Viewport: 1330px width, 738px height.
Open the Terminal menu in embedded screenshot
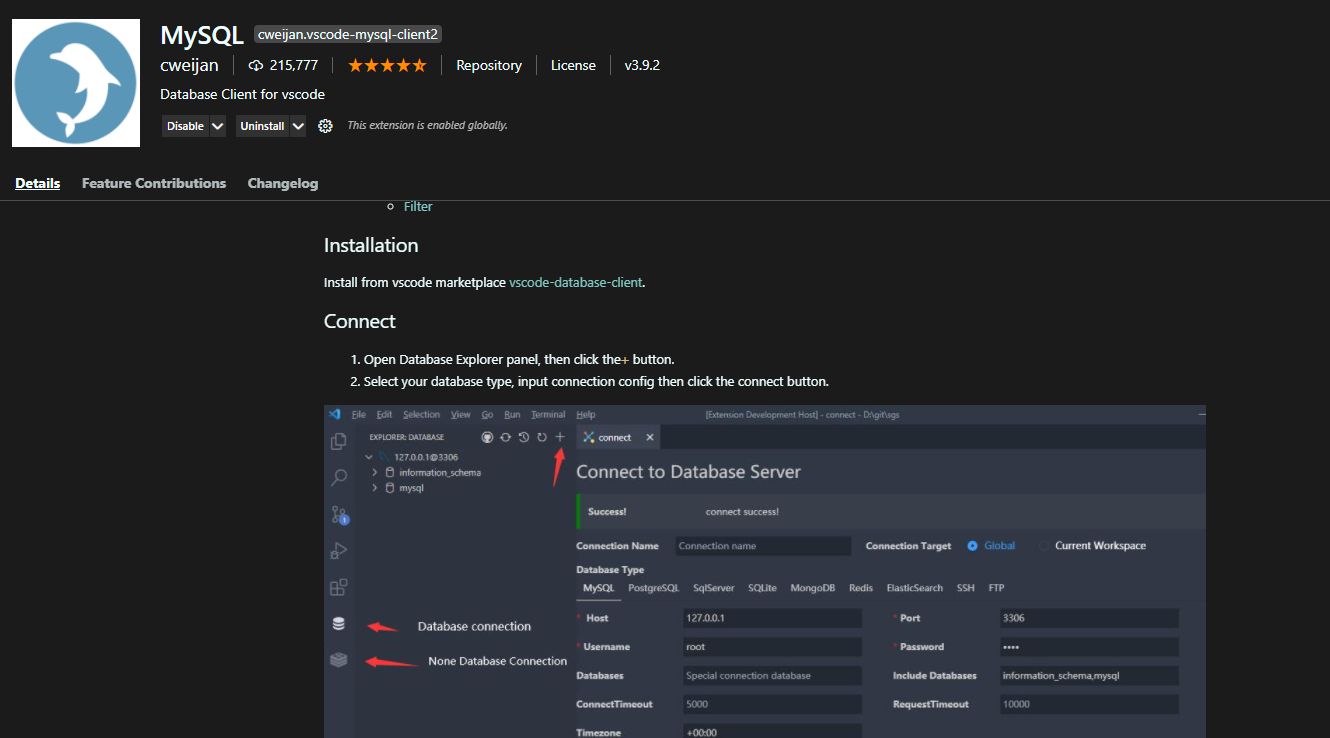[548, 414]
